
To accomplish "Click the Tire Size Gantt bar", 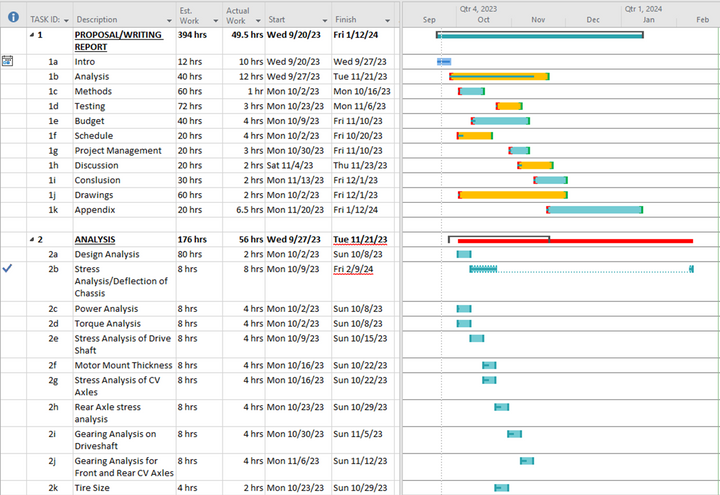I will click(x=501, y=488).
